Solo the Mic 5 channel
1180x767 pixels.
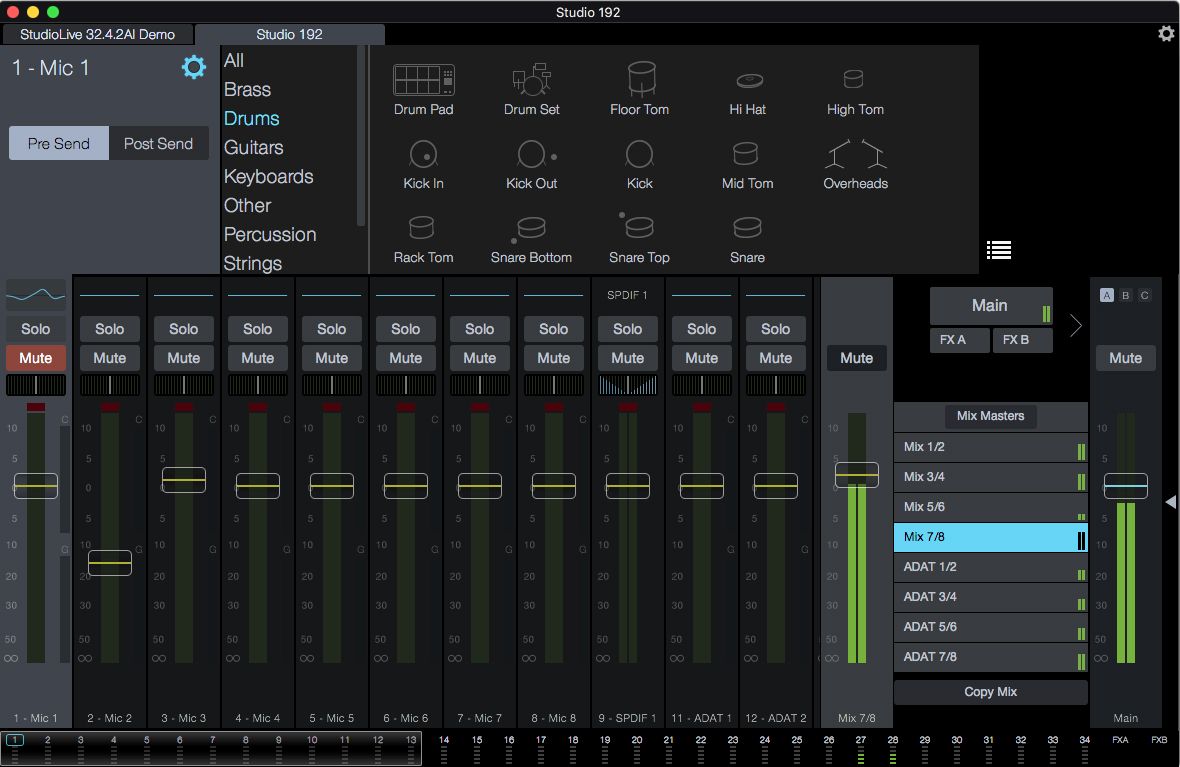coord(332,329)
